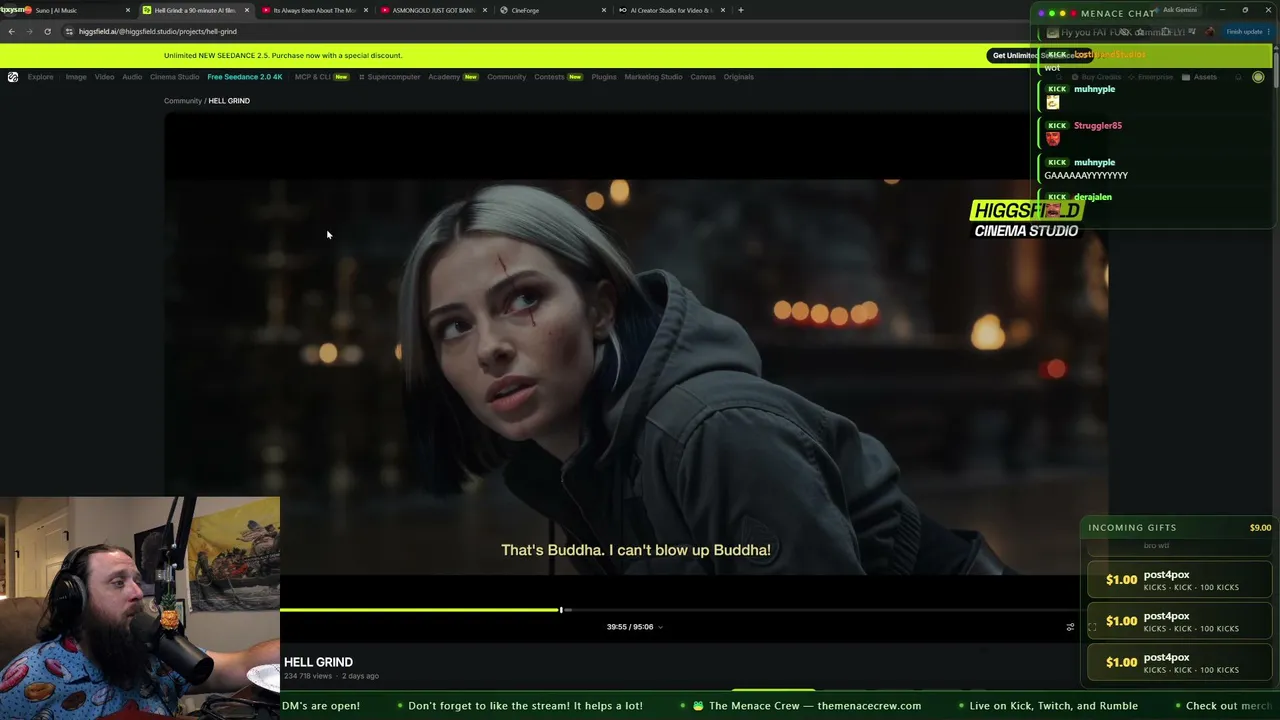
Task: Click Struggler85 username in chat
Action: pyautogui.click(x=1098, y=126)
